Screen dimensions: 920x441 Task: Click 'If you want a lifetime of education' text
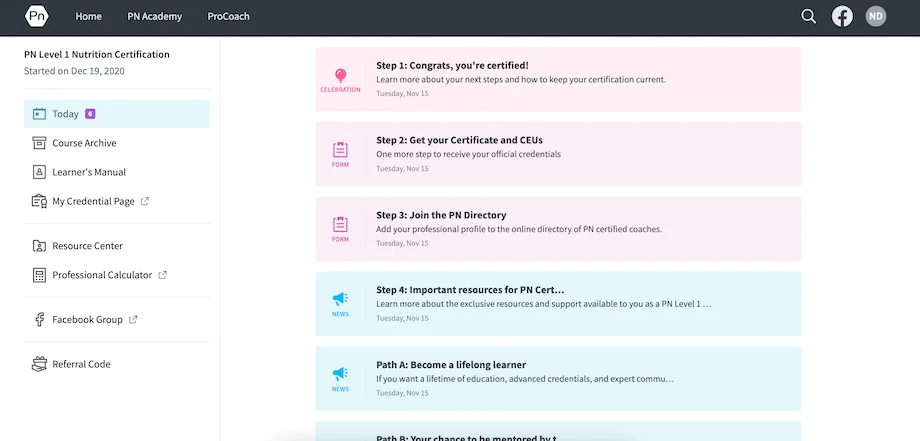[525, 379]
